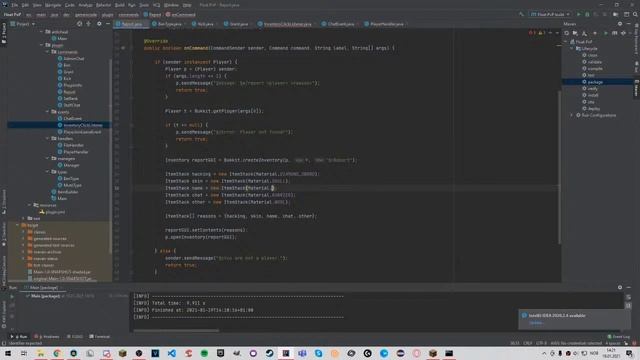Open the Build menu
This screenshot has width=640, height=360.
[x=120, y=5]
